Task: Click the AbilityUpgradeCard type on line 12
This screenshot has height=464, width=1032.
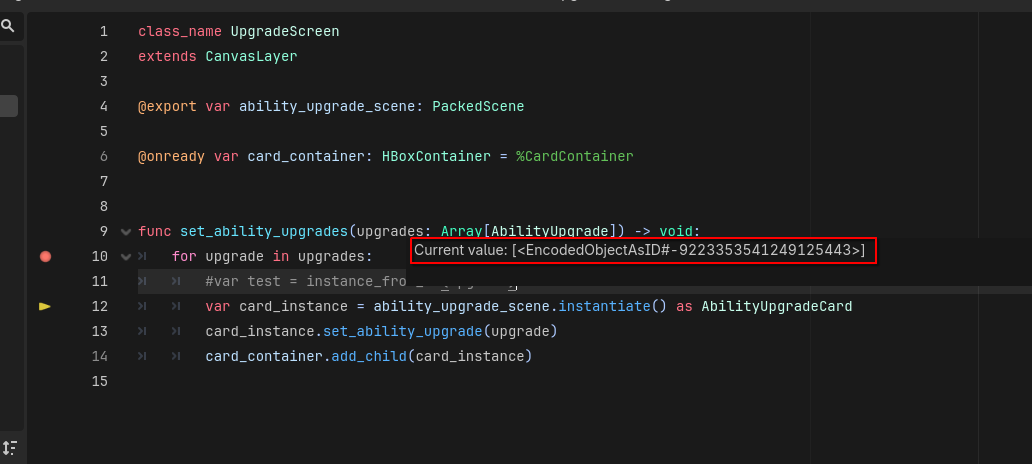Action: (776, 307)
